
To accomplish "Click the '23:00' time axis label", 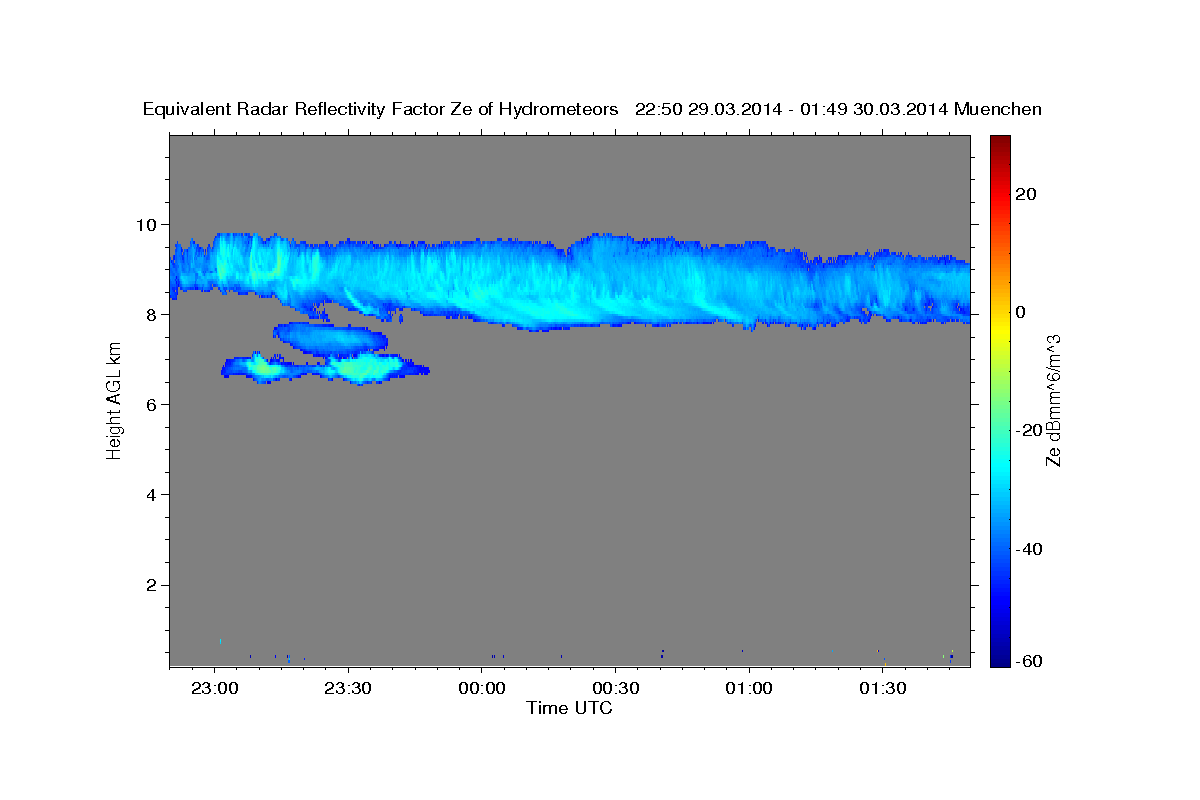I will pos(215,687).
